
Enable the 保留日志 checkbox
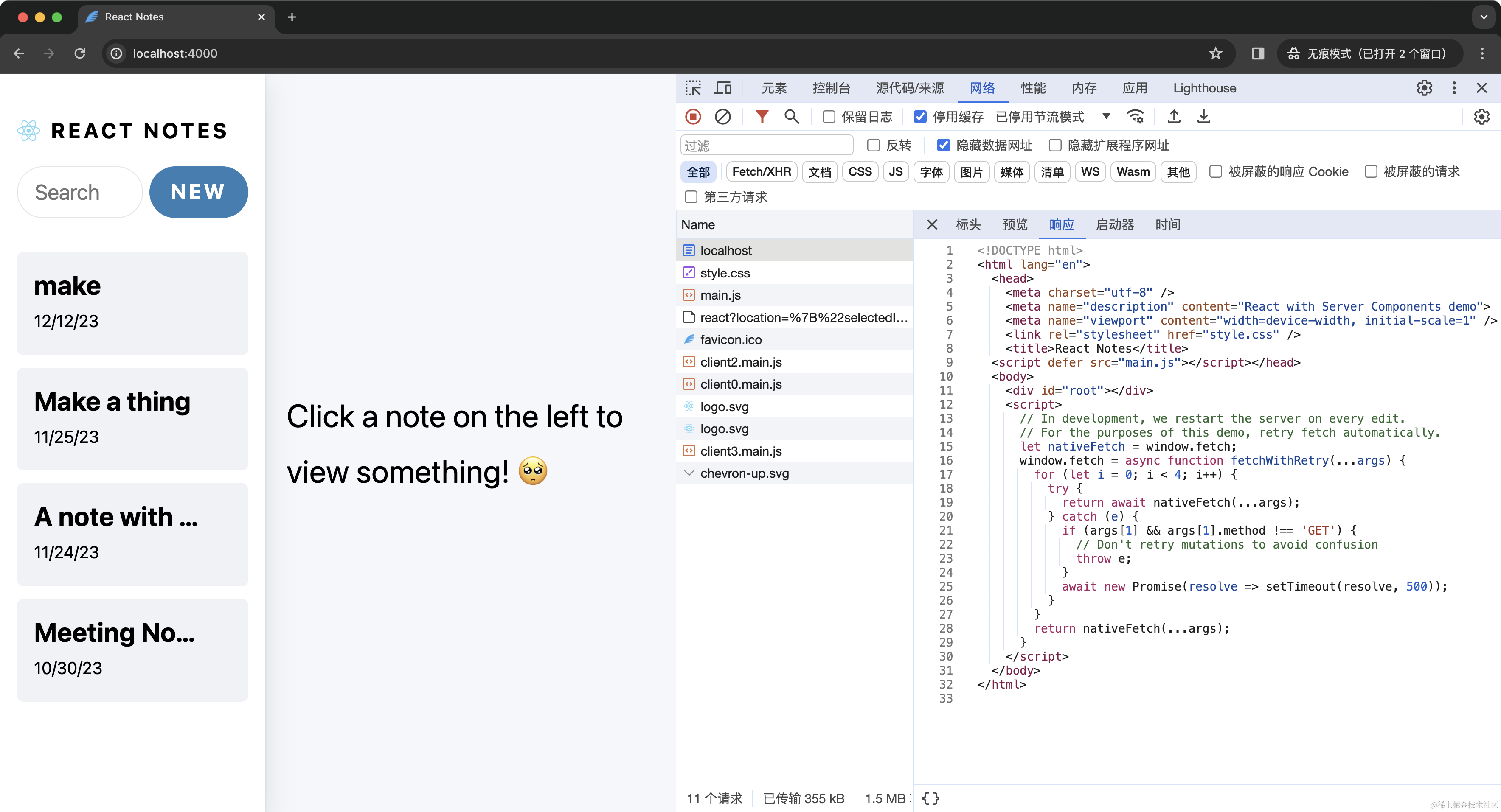(x=829, y=117)
